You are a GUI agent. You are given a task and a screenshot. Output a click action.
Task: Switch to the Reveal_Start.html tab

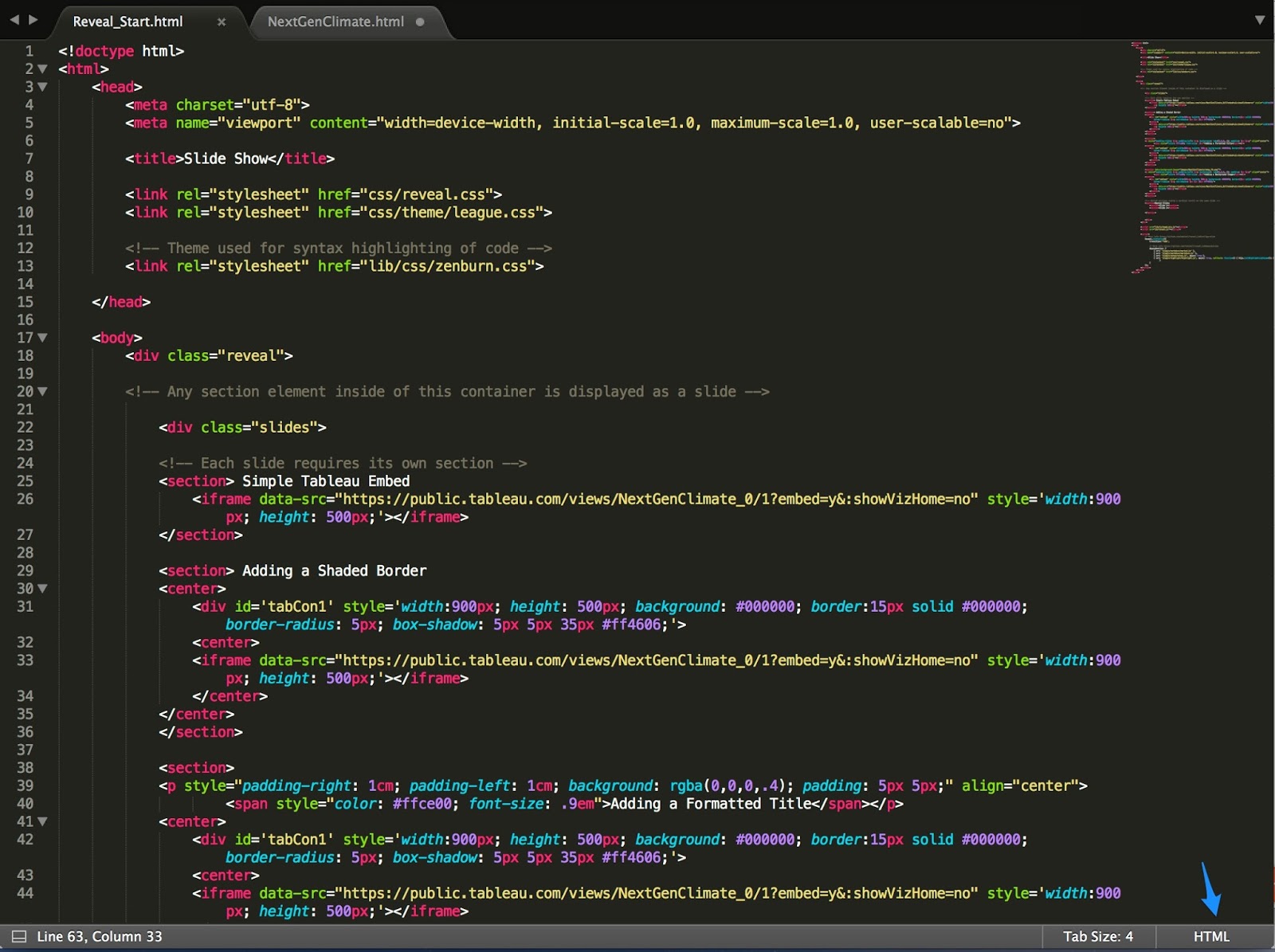click(x=127, y=22)
